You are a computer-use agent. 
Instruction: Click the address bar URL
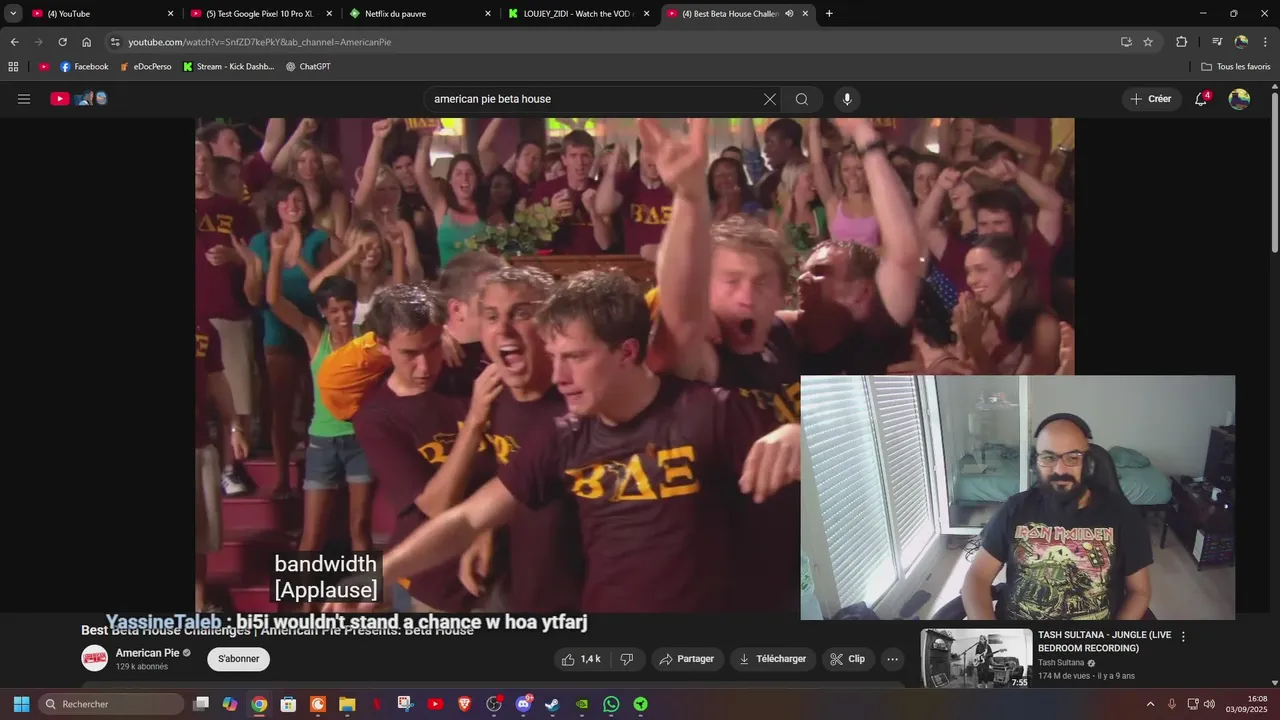[x=259, y=42]
